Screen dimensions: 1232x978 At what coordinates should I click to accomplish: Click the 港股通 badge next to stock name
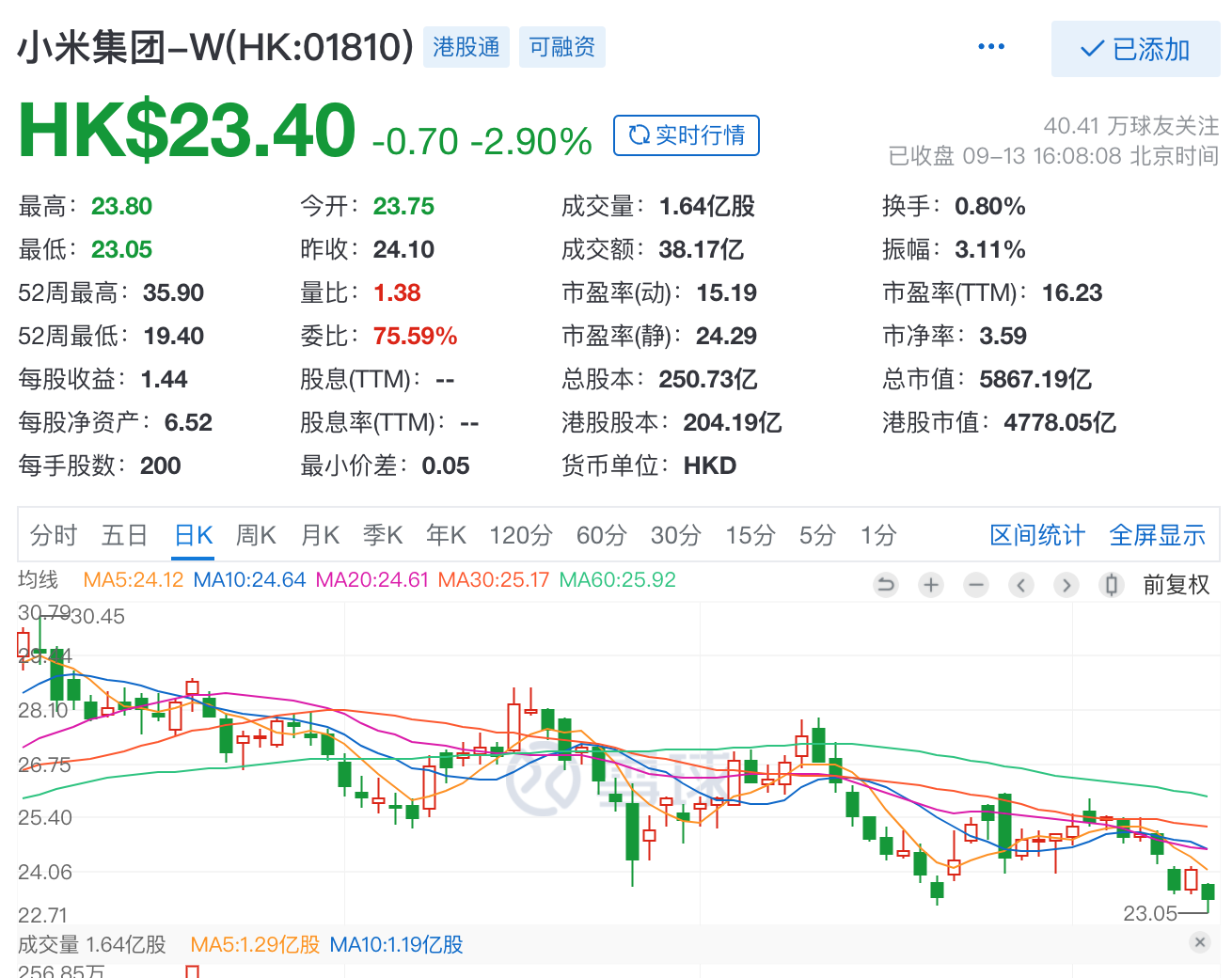point(466,47)
